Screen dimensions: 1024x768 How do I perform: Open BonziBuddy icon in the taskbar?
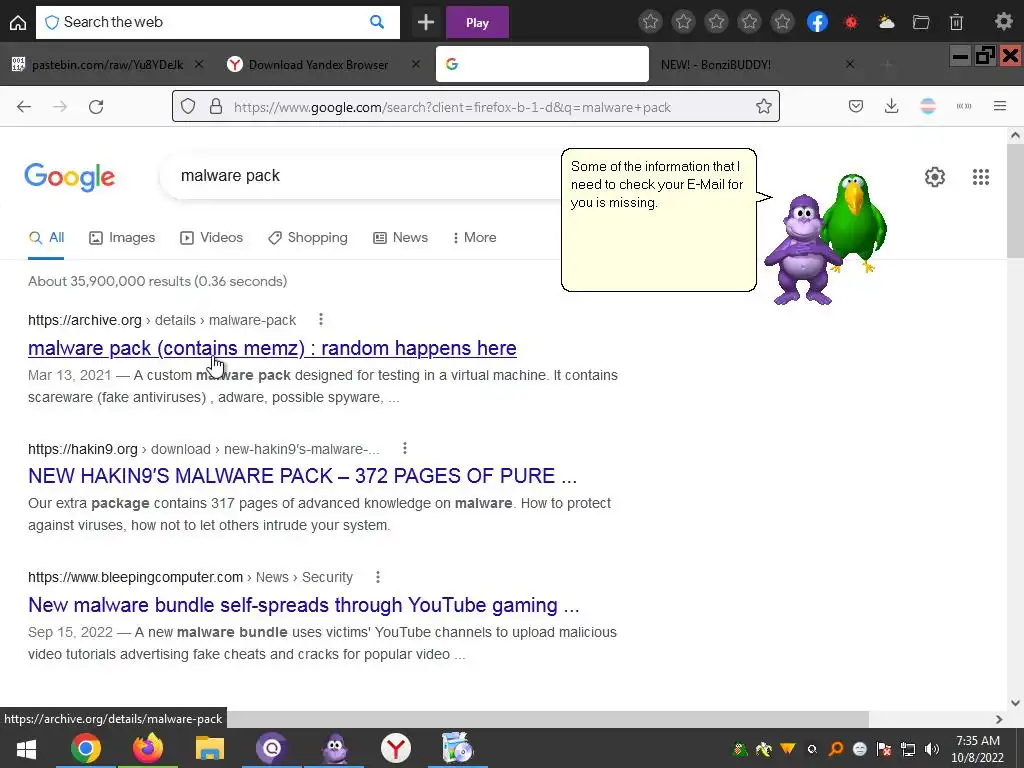click(x=334, y=748)
